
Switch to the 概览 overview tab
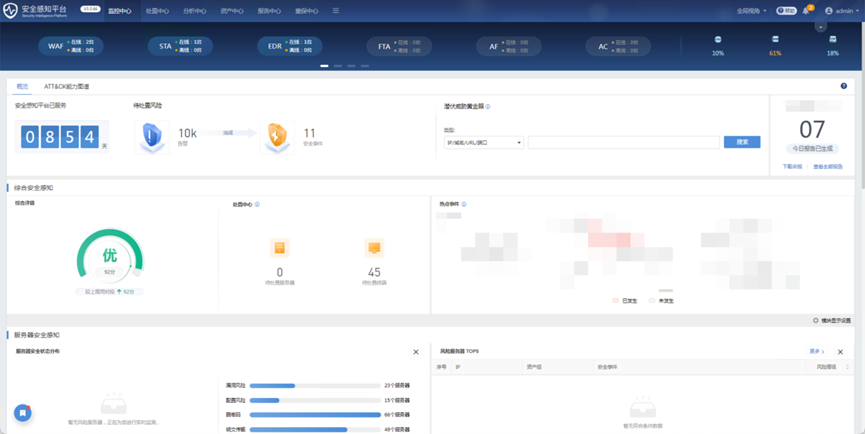tap(22, 87)
